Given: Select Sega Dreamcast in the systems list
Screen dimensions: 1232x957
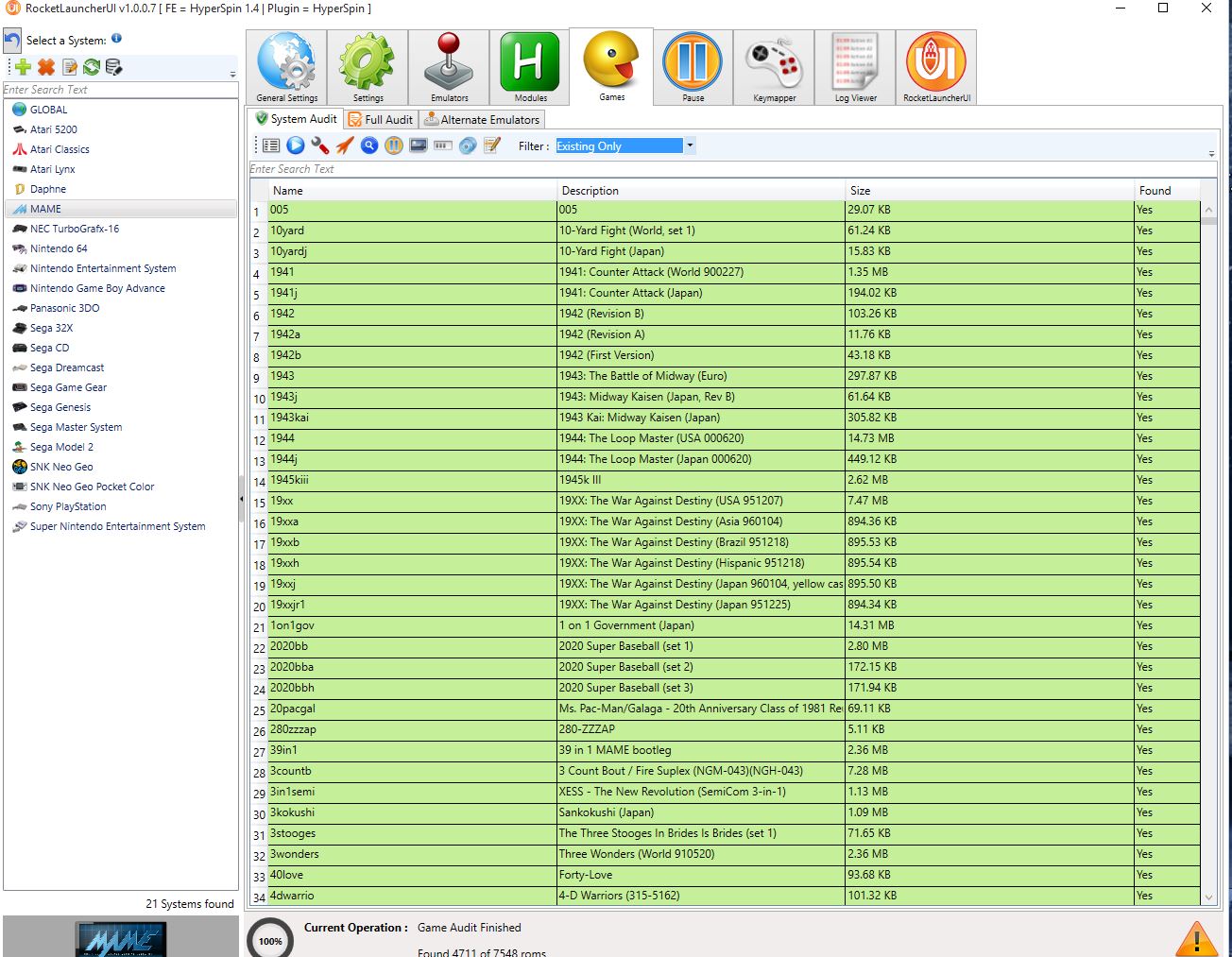Looking at the screenshot, I should tap(67, 367).
